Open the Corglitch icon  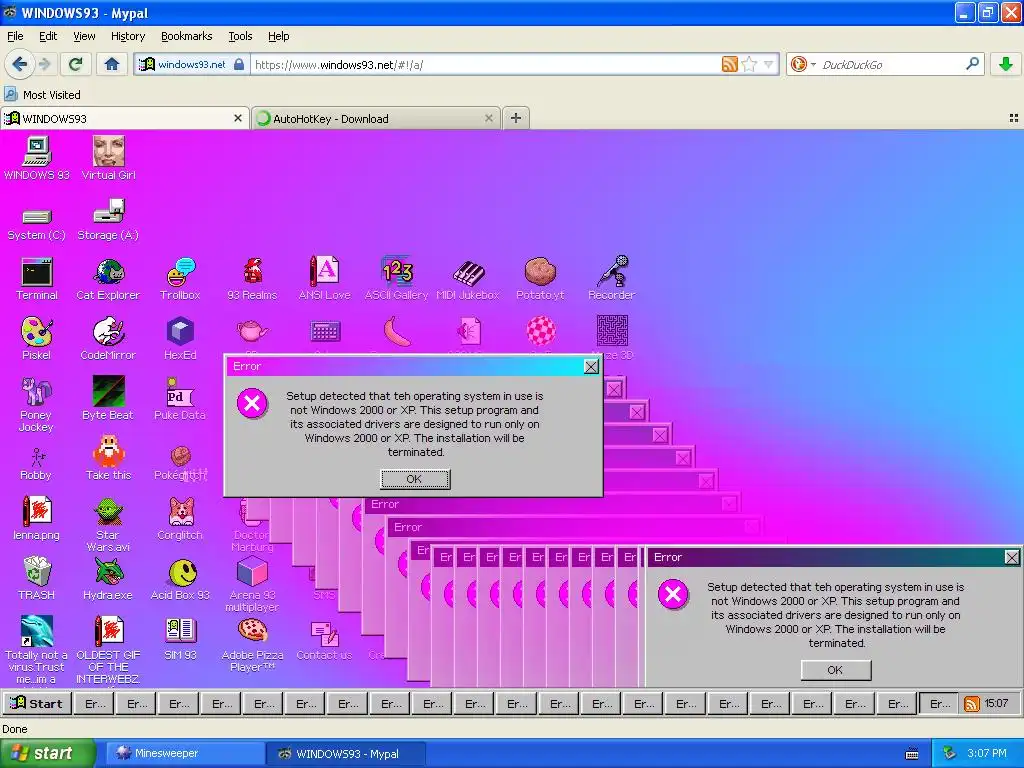180,519
